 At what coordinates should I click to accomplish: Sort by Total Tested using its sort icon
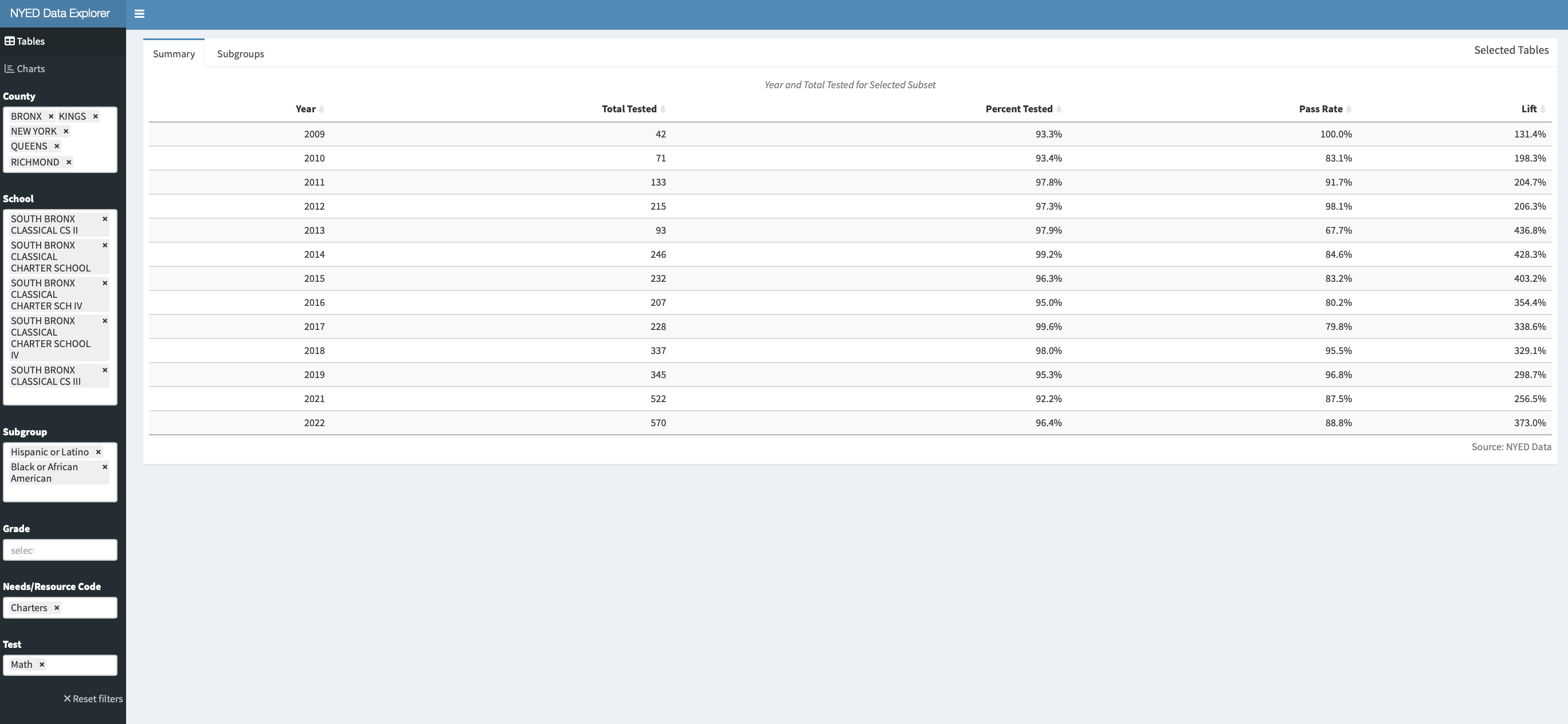[663, 109]
